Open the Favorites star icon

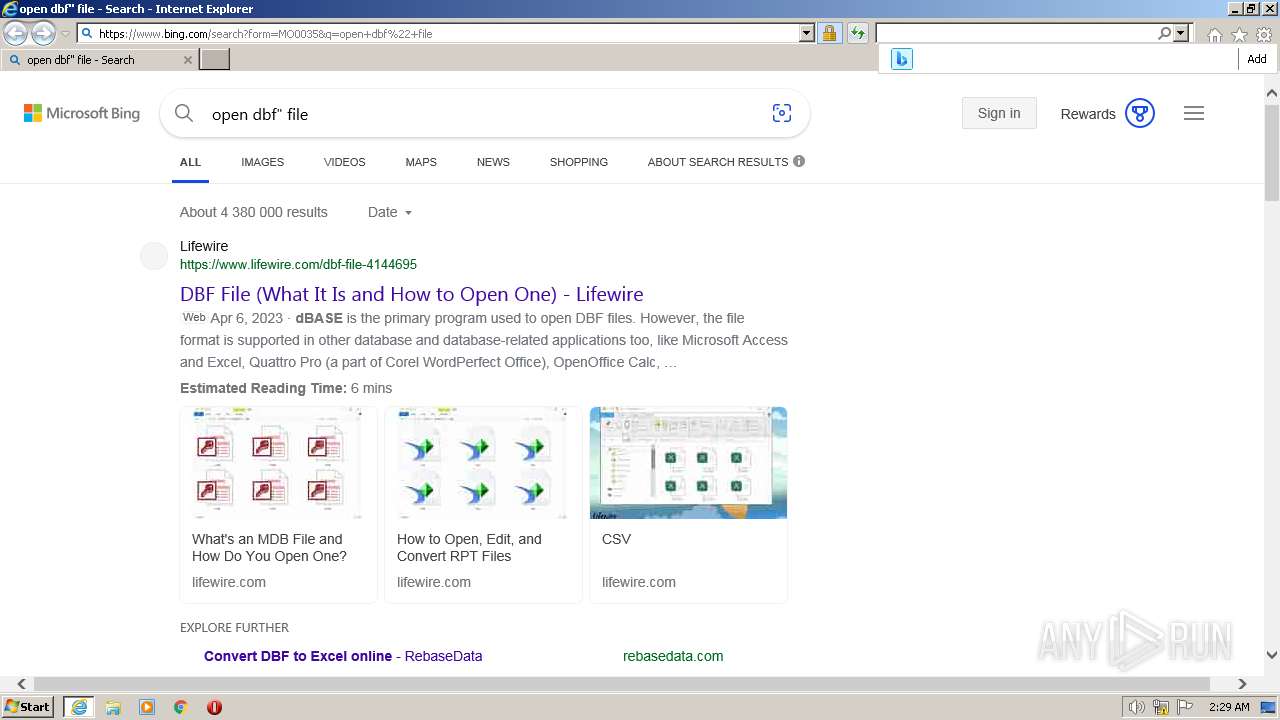(x=1239, y=35)
